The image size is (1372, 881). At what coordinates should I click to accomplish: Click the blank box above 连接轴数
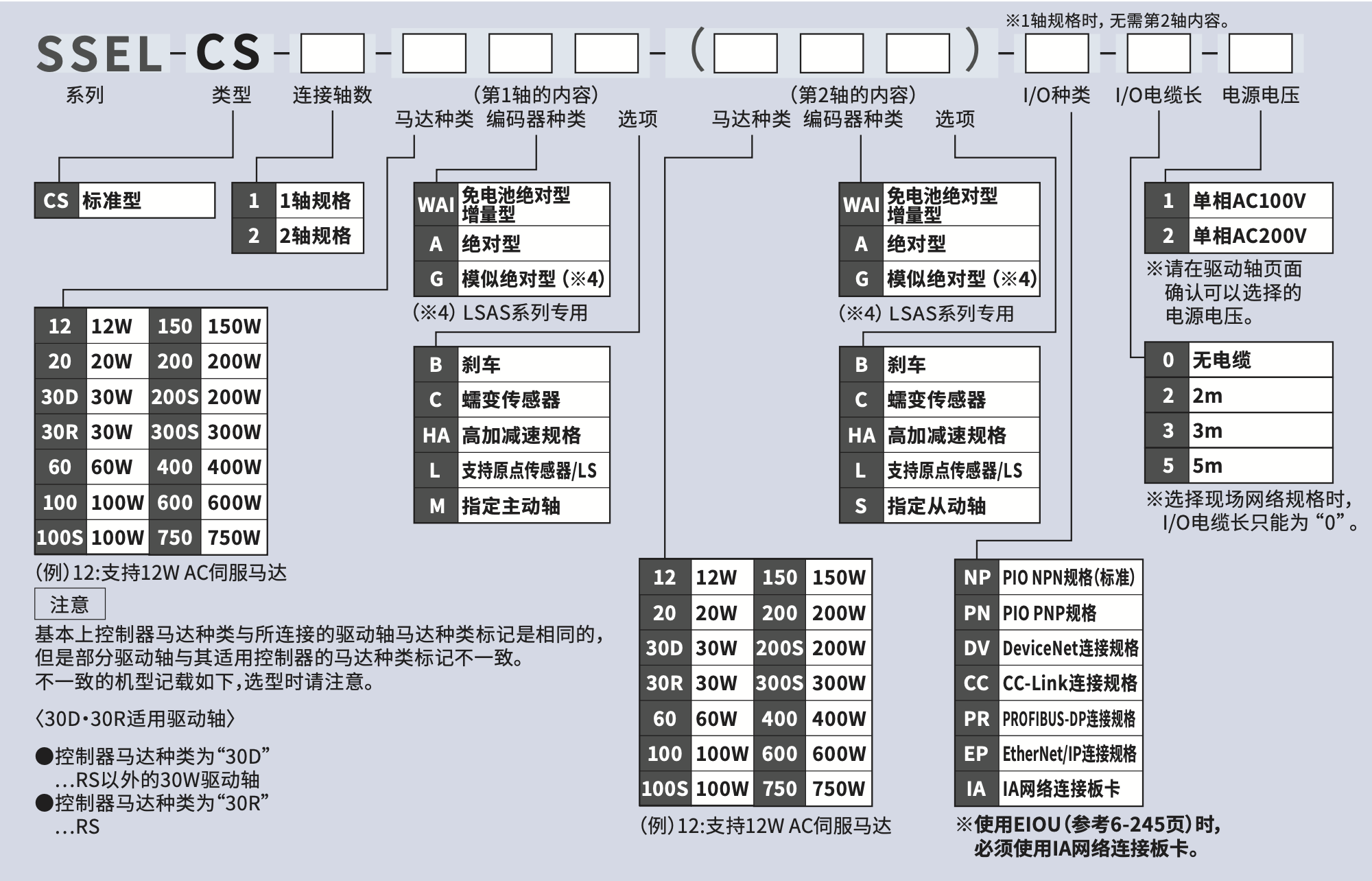coord(333,54)
